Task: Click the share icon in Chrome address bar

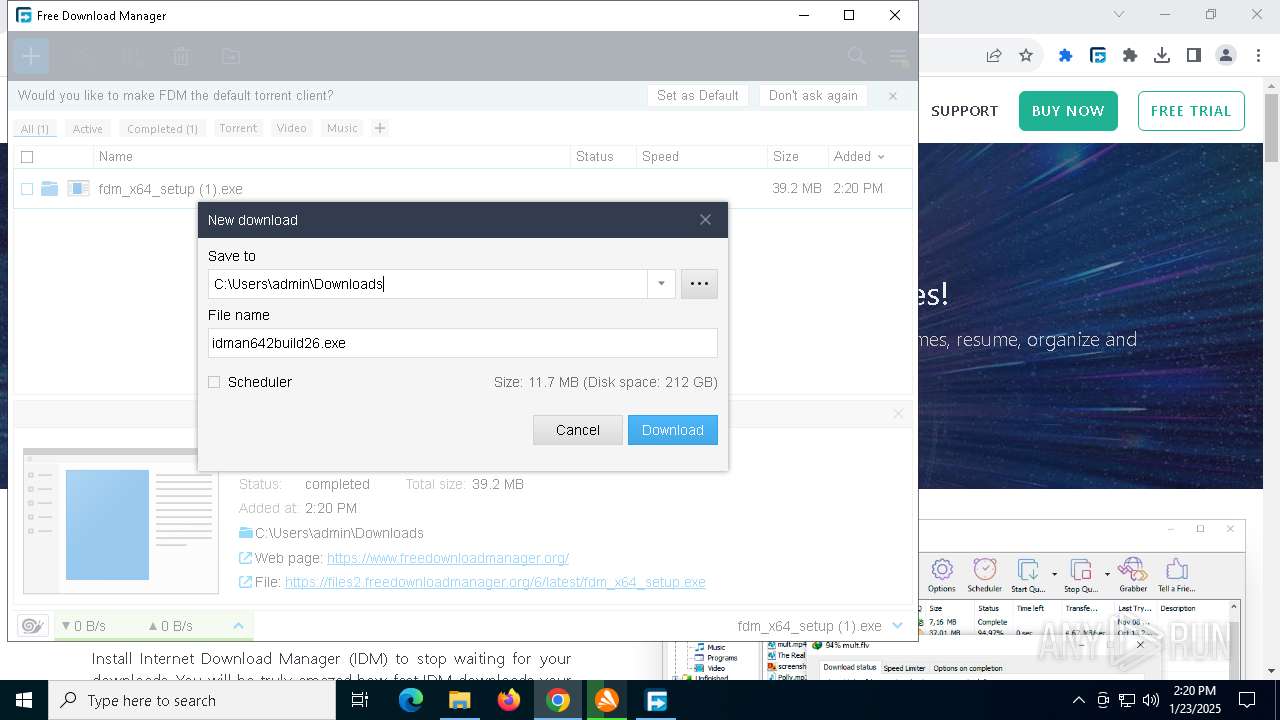Action: pyautogui.click(x=993, y=56)
